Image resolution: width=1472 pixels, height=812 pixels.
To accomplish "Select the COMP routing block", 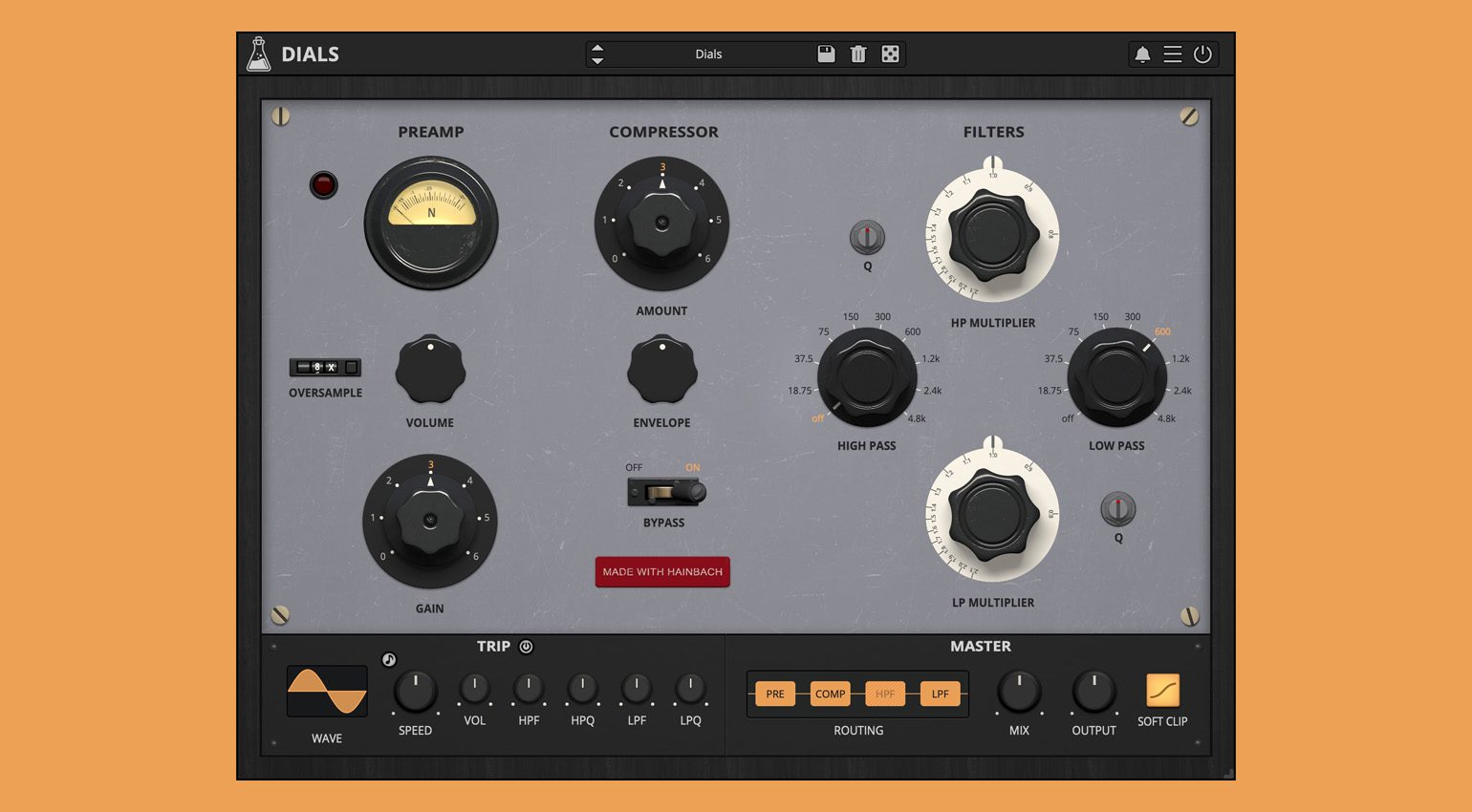I will [x=830, y=694].
